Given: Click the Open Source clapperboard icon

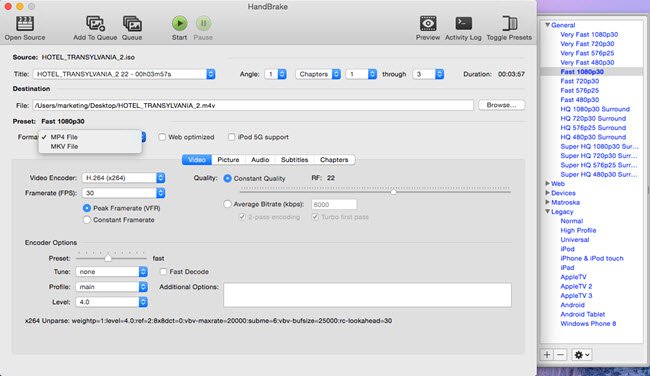Looking at the screenshot, I should [25, 24].
